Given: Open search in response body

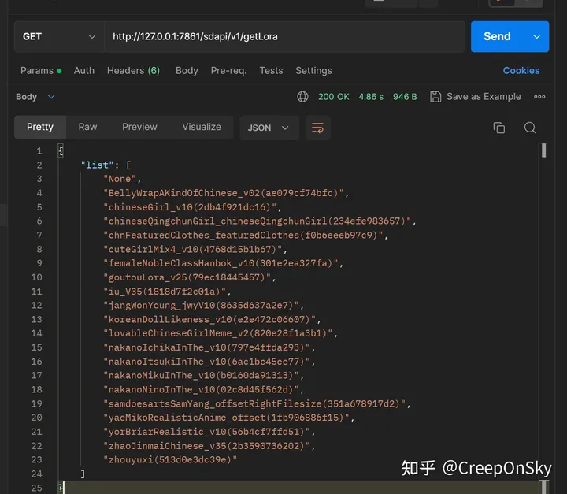Looking at the screenshot, I should (x=530, y=128).
